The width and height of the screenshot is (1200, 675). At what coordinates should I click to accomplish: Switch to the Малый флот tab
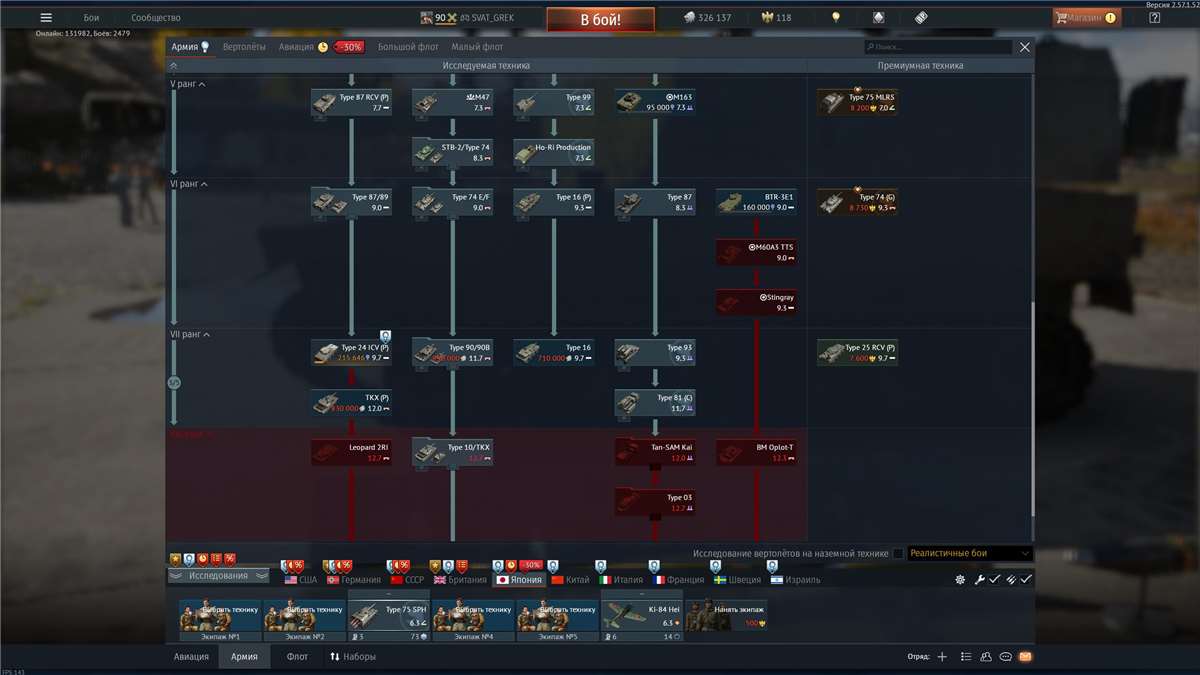coord(477,47)
